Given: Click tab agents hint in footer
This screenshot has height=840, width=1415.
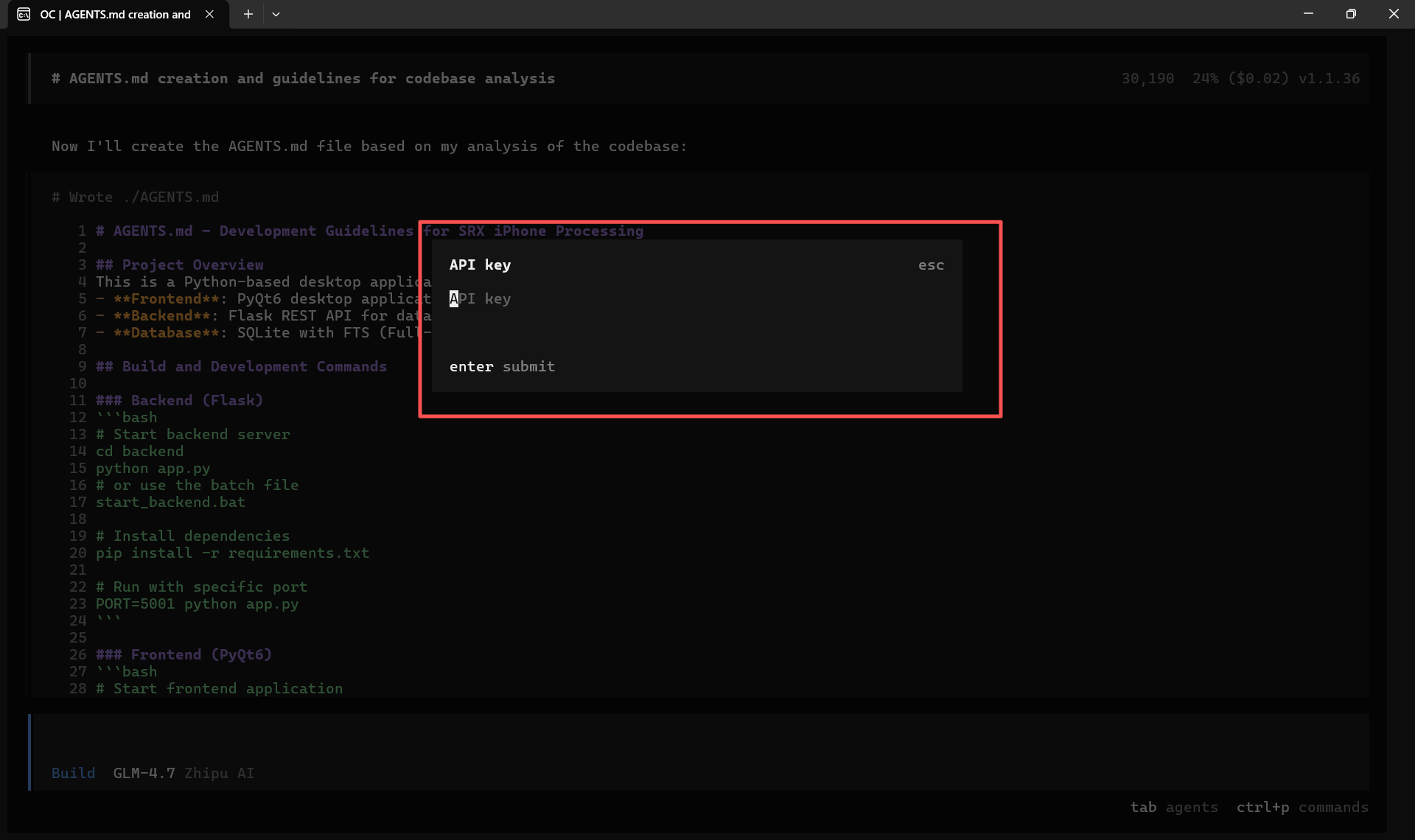Looking at the screenshot, I should (1174, 808).
